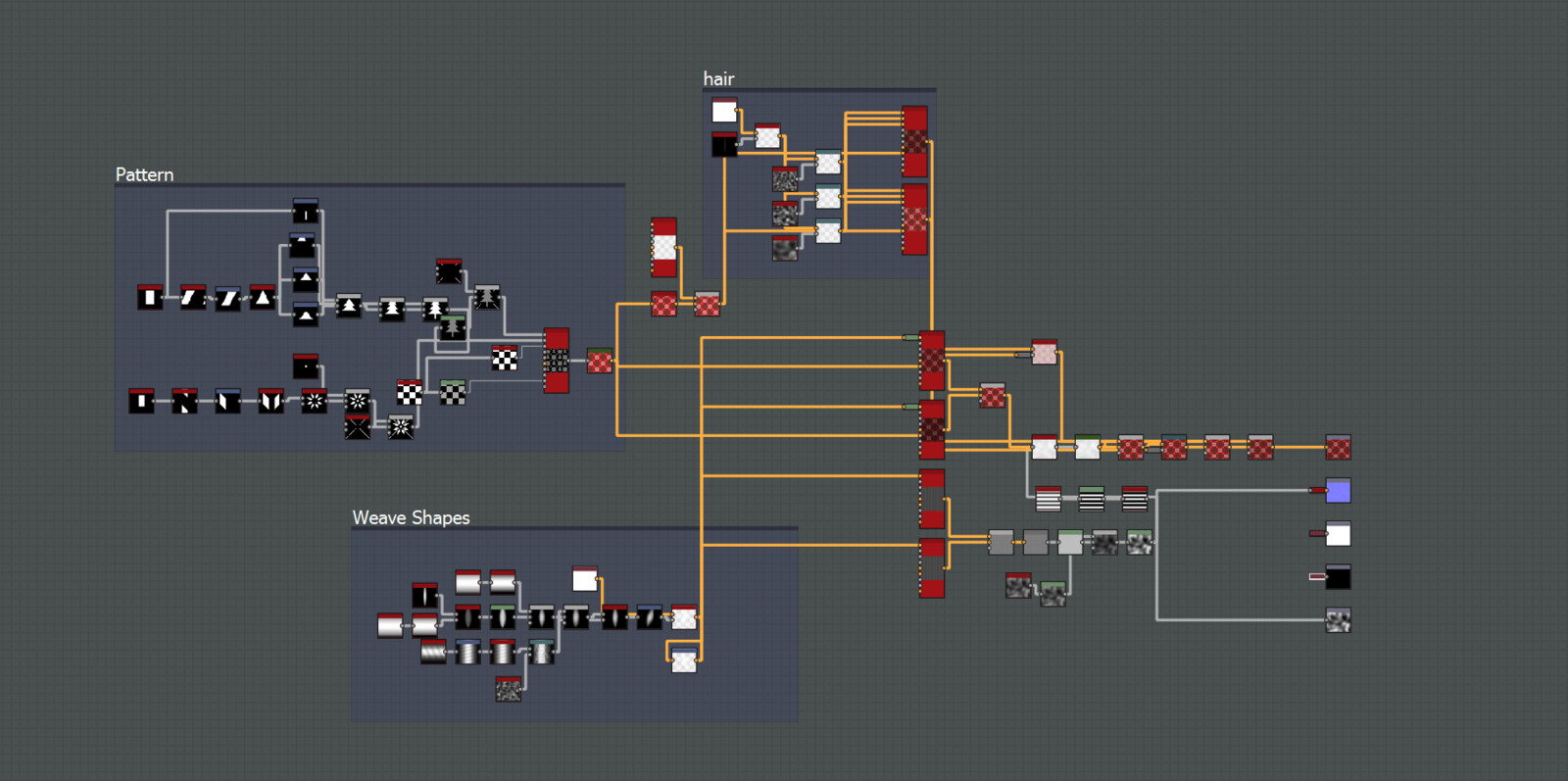Select the green-header striped node
Screen dimensions: 1568x781
point(1092,498)
